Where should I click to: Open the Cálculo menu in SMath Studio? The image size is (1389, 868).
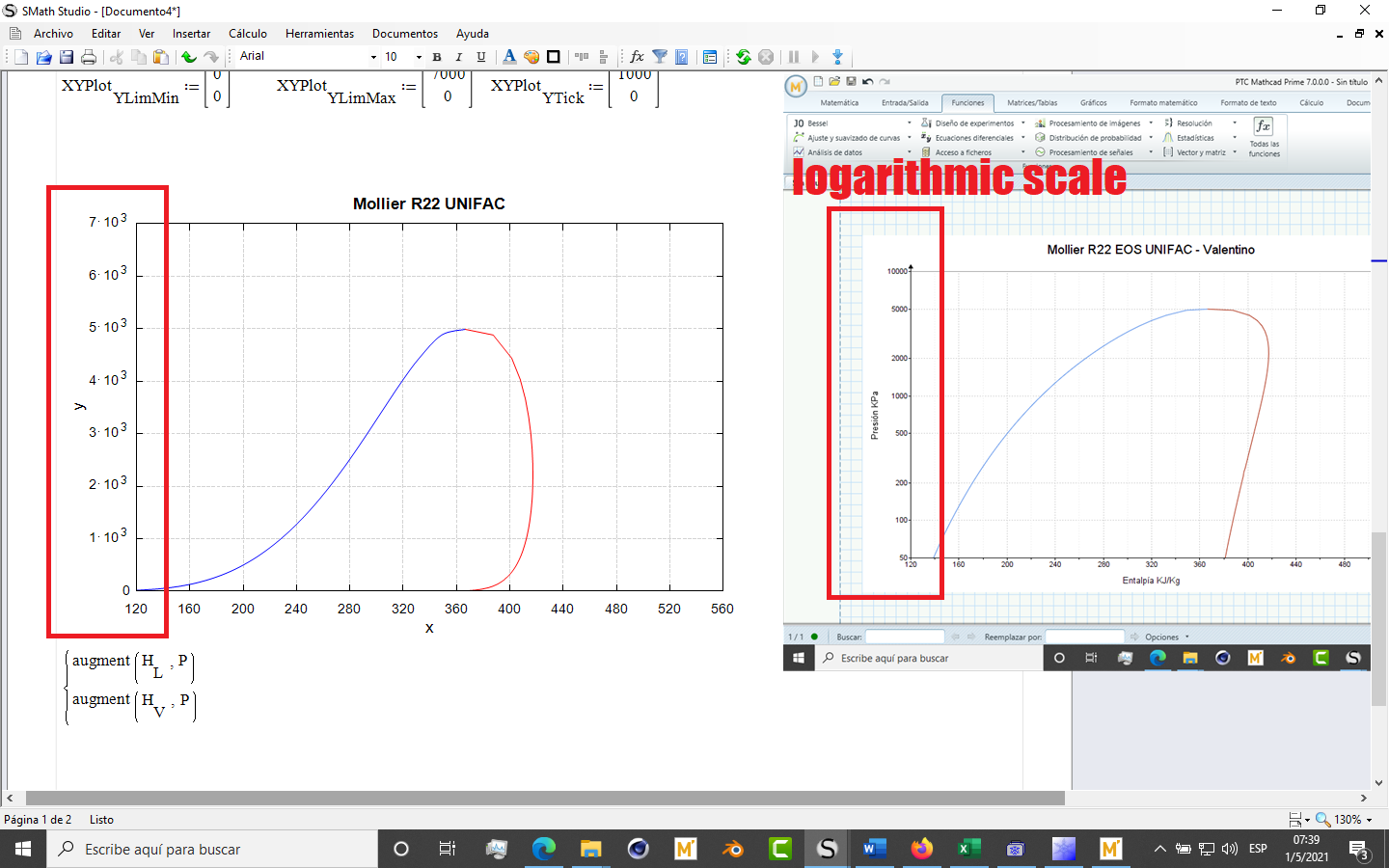248,33
